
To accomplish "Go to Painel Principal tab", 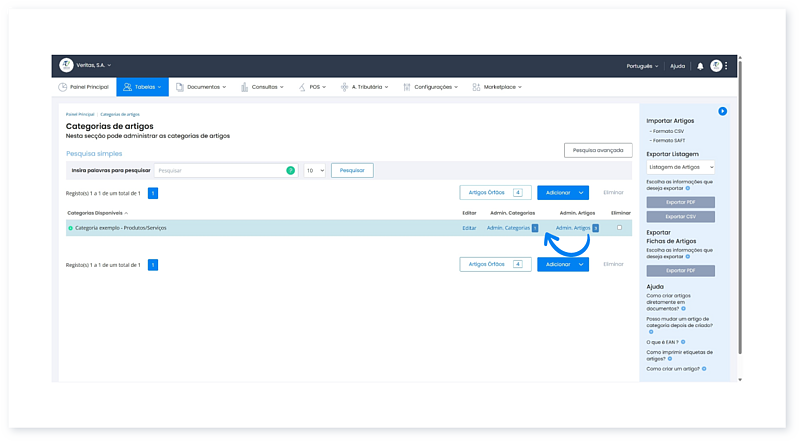I will 83,87.
